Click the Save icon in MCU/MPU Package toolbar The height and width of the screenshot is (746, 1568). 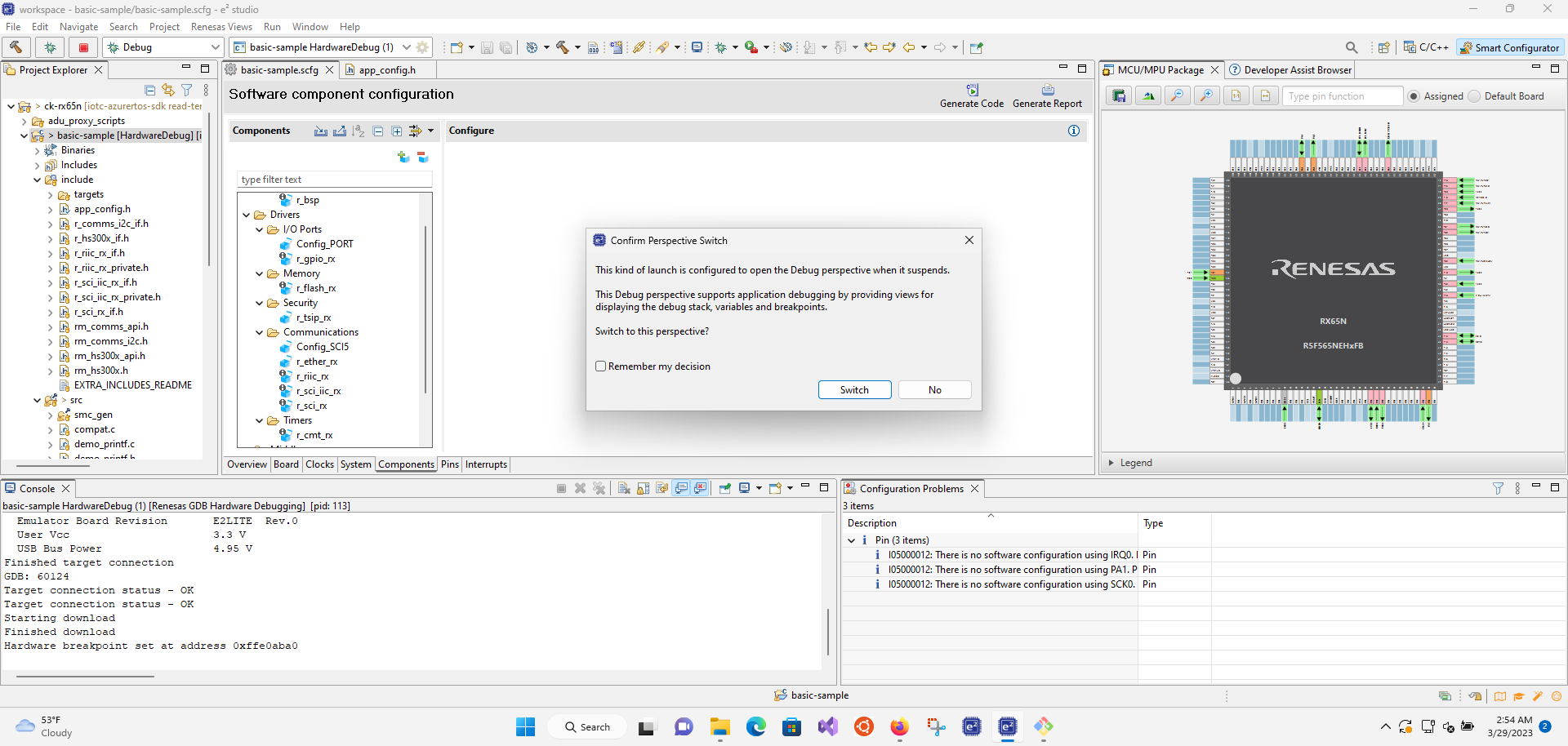(x=1119, y=96)
